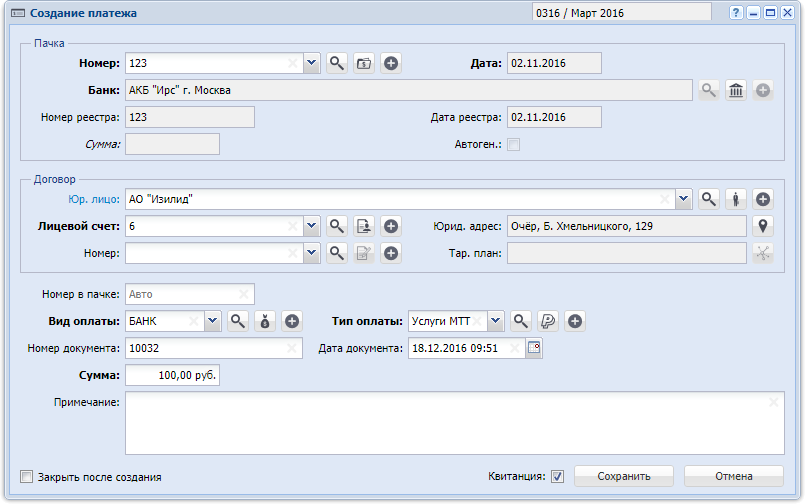Search for a Лицевой счет
Screen dimensions: 805x504
pos(337,226)
